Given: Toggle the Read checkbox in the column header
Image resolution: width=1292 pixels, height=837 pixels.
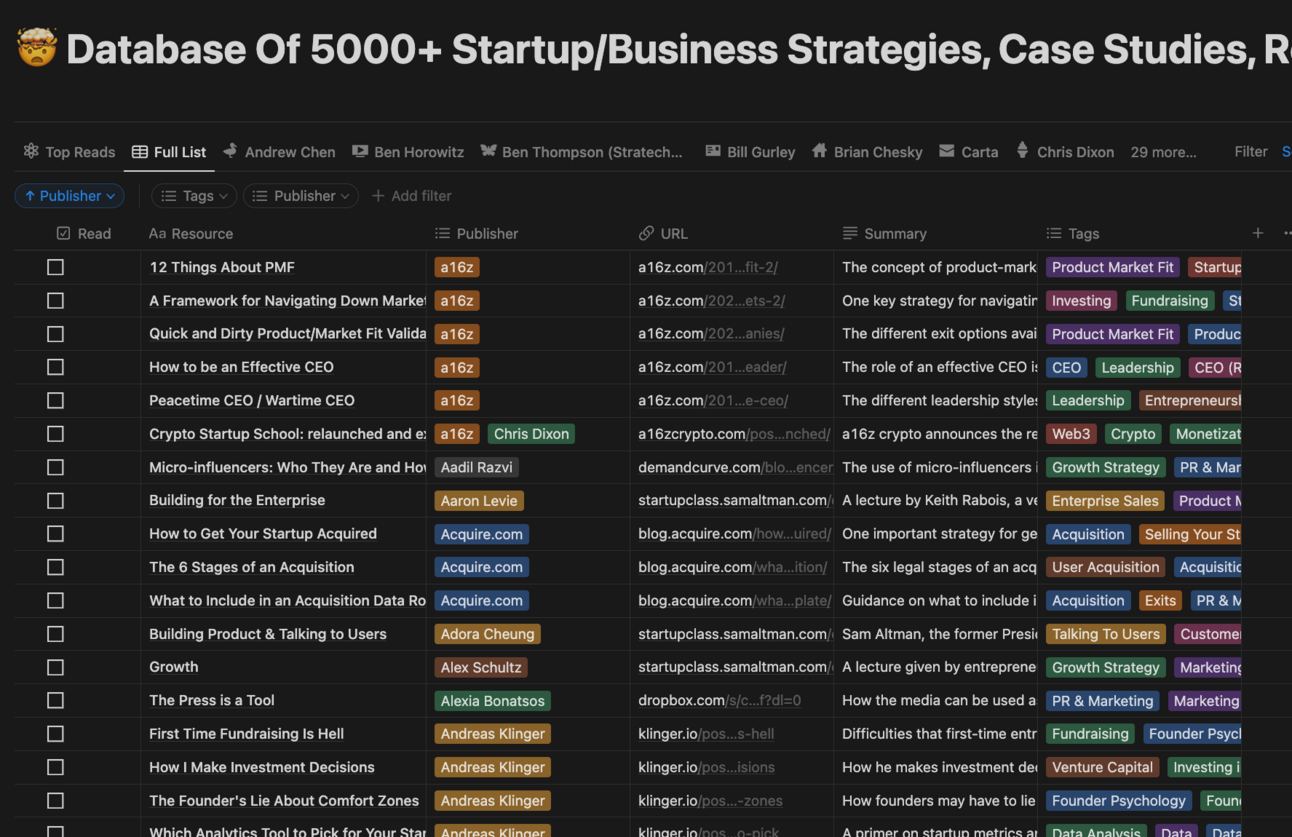Looking at the screenshot, I should click(62, 233).
